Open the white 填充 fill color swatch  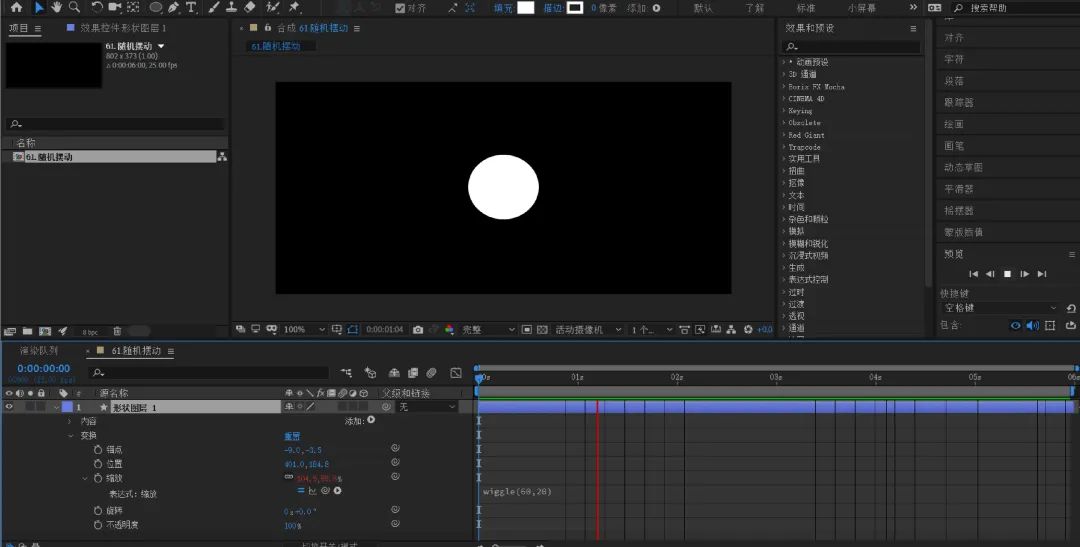[526, 8]
